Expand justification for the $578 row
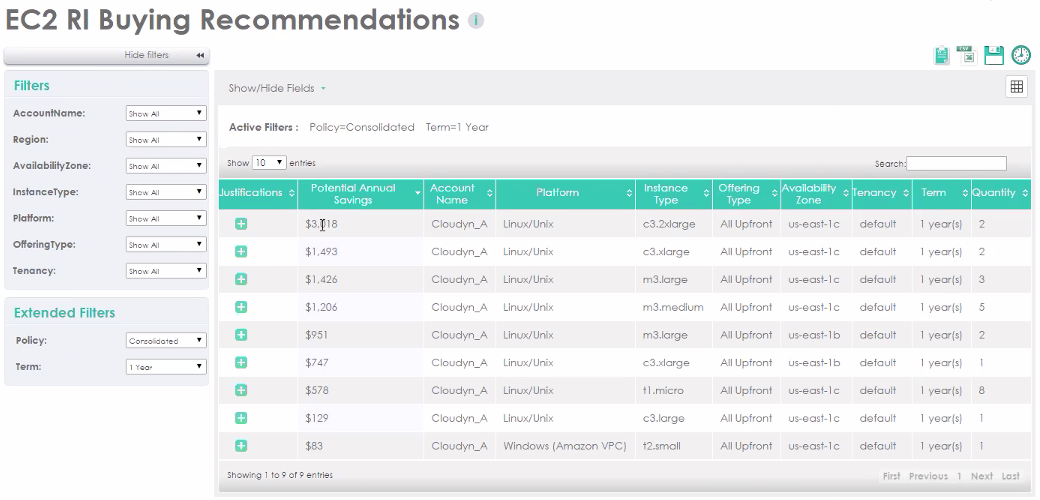This screenshot has height=500, width=1040. pos(241,391)
